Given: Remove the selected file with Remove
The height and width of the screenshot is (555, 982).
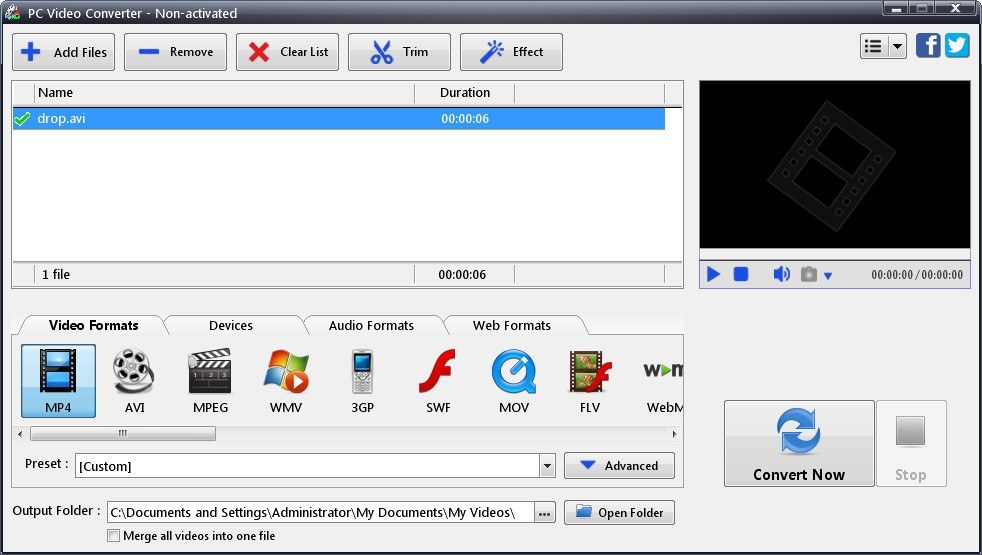Looking at the screenshot, I should coord(175,52).
